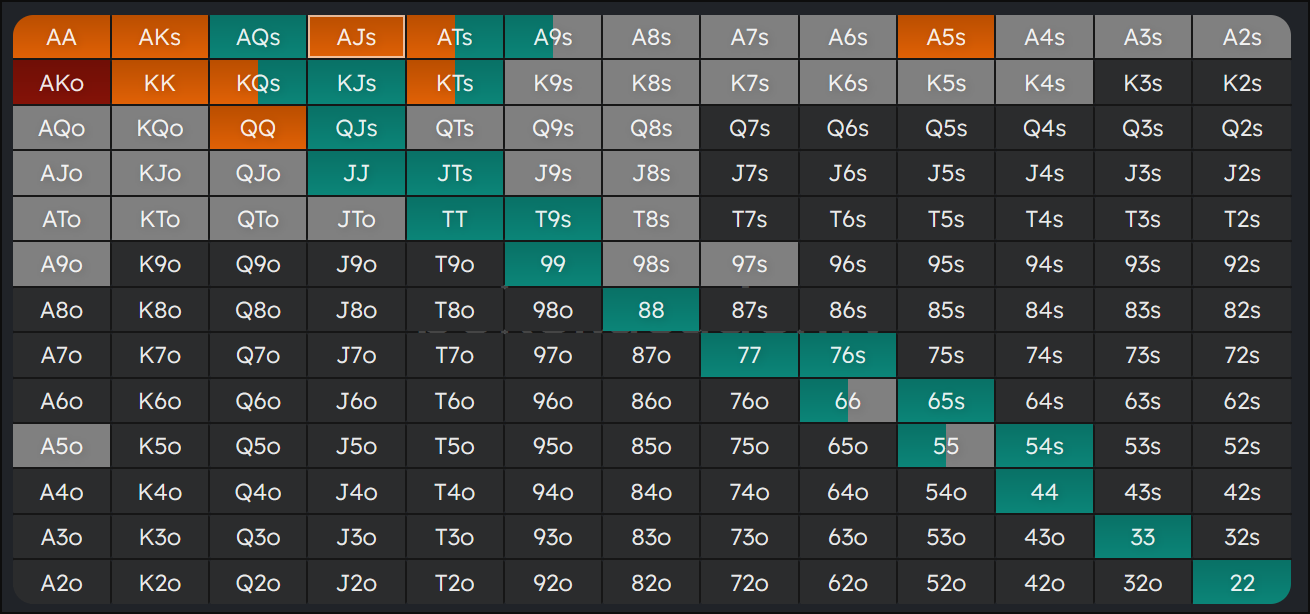Image resolution: width=1310 pixels, height=614 pixels.
Task: Click the orange QQ cell
Action: pyautogui.click(x=258, y=128)
